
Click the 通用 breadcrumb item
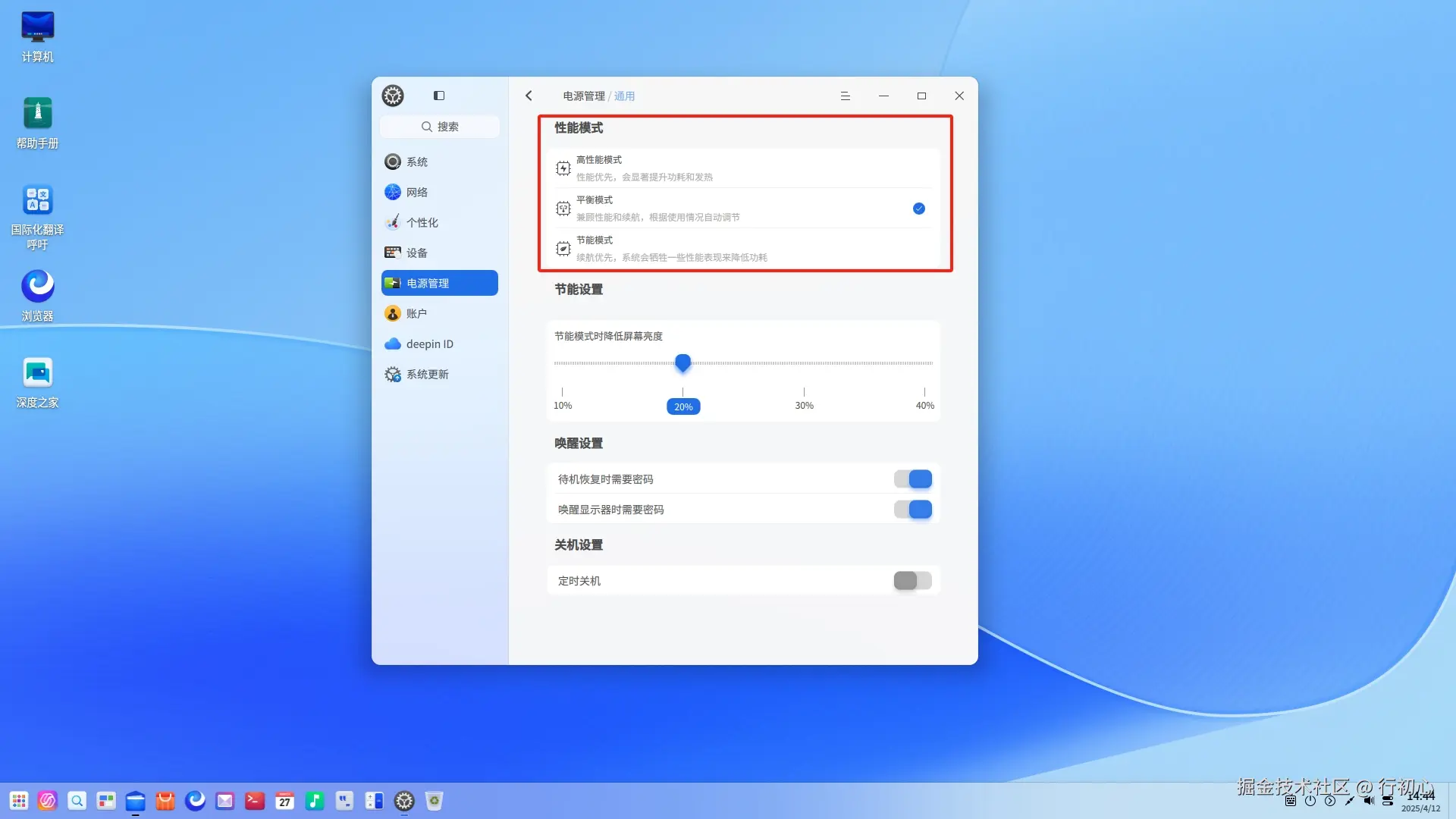coord(624,96)
